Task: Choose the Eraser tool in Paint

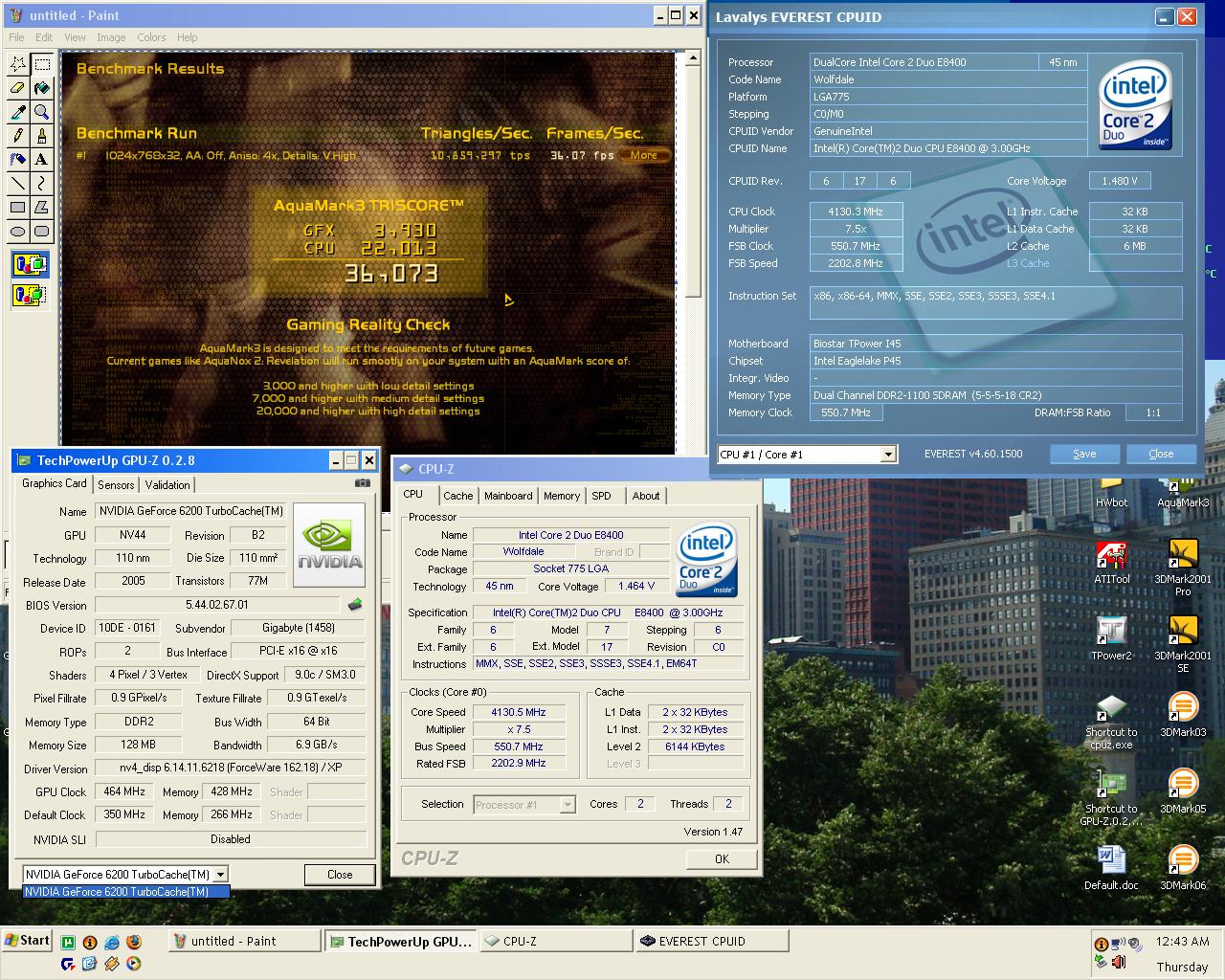Action: pyautogui.click(x=18, y=88)
